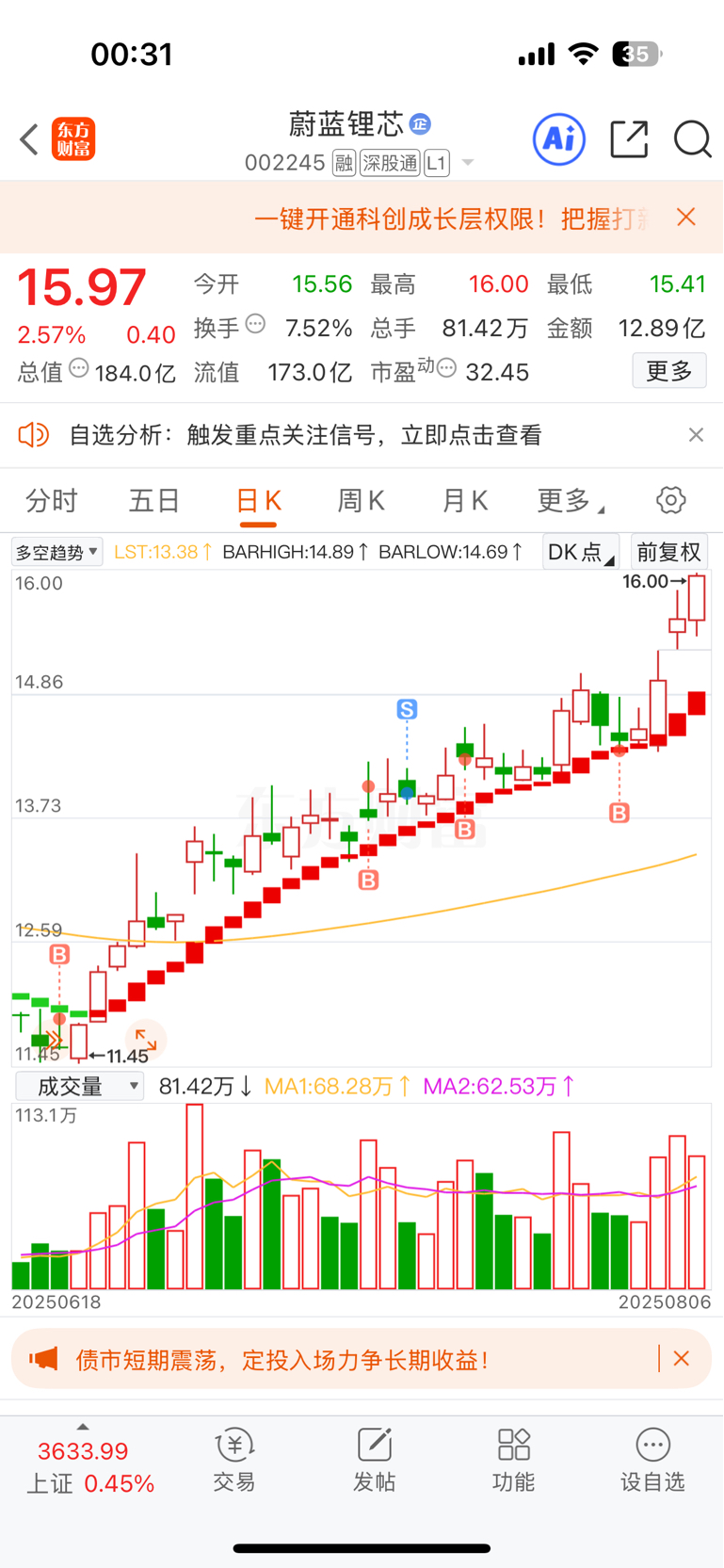Image resolution: width=724 pixels, height=1568 pixels.
Task: Switch to the 周K tab
Action: 361,500
